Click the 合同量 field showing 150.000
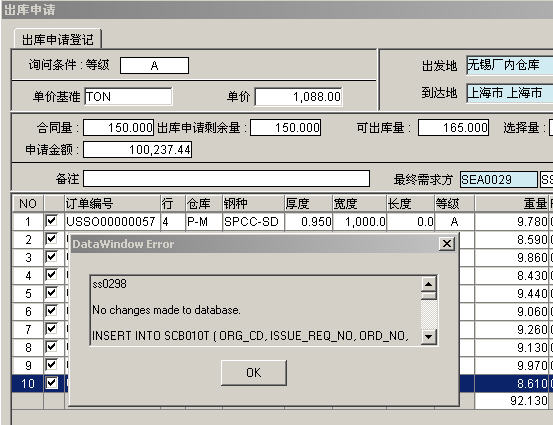Viewport: 553px width, 425px height. coord(118,127)
